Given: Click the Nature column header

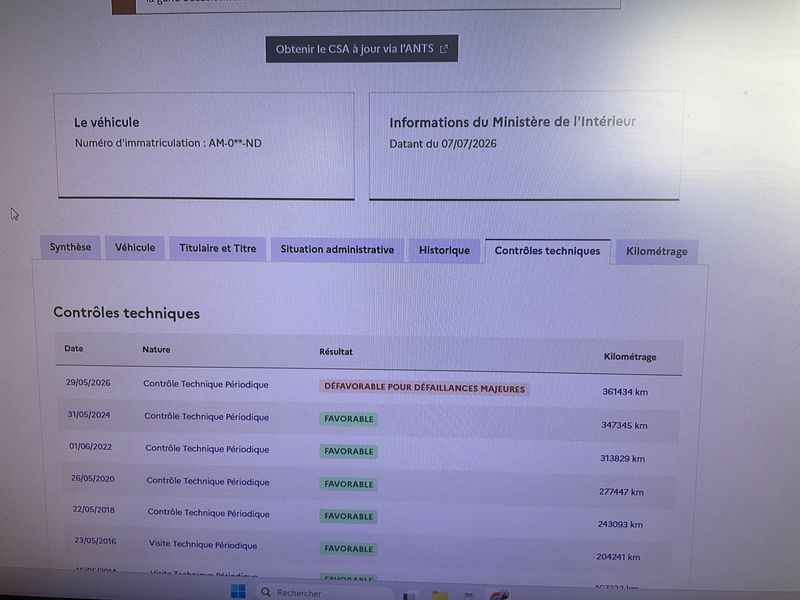Looking at the screenshot, I should click(156, 349).
